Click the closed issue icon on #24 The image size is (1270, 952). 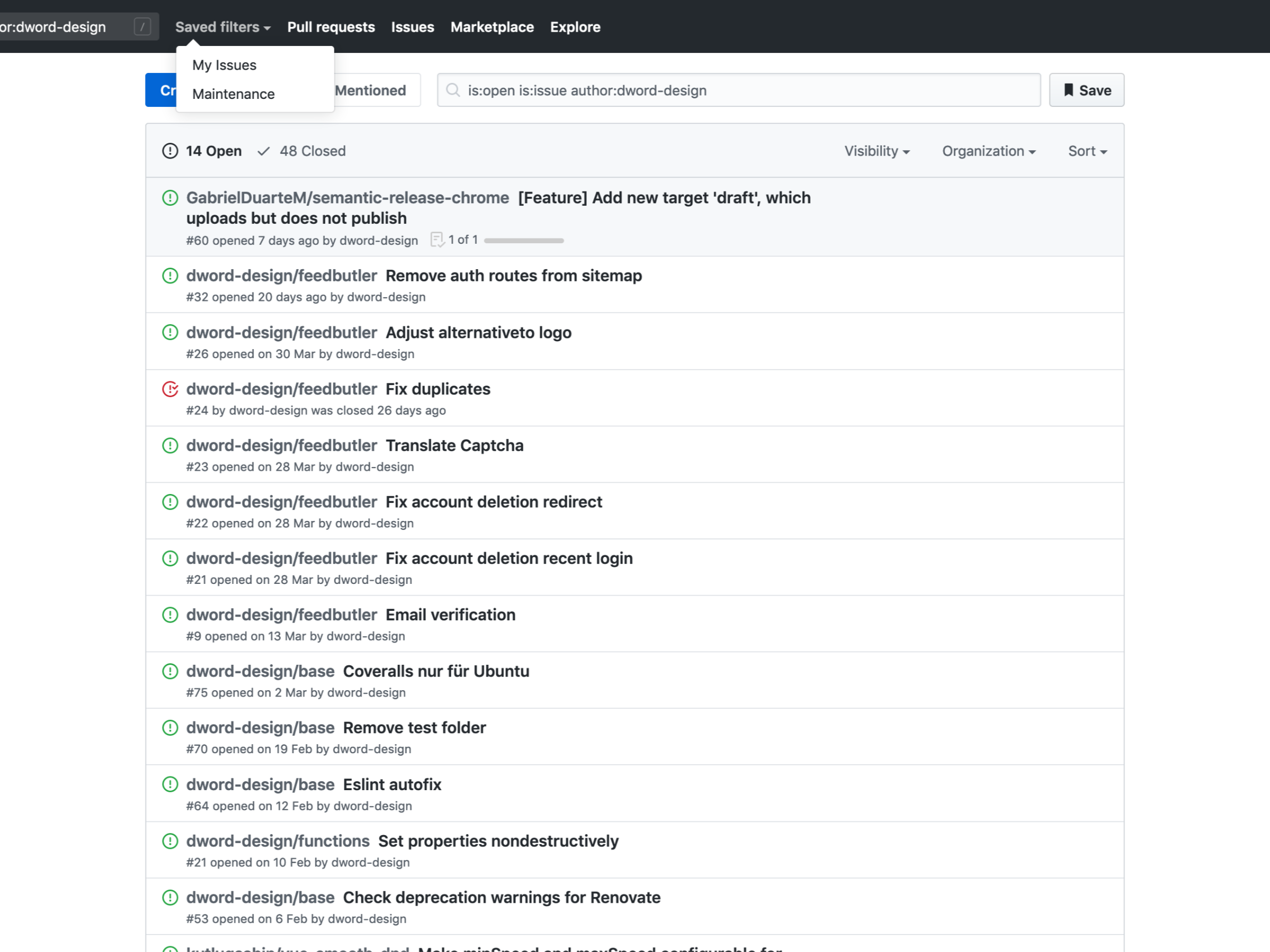169,389
